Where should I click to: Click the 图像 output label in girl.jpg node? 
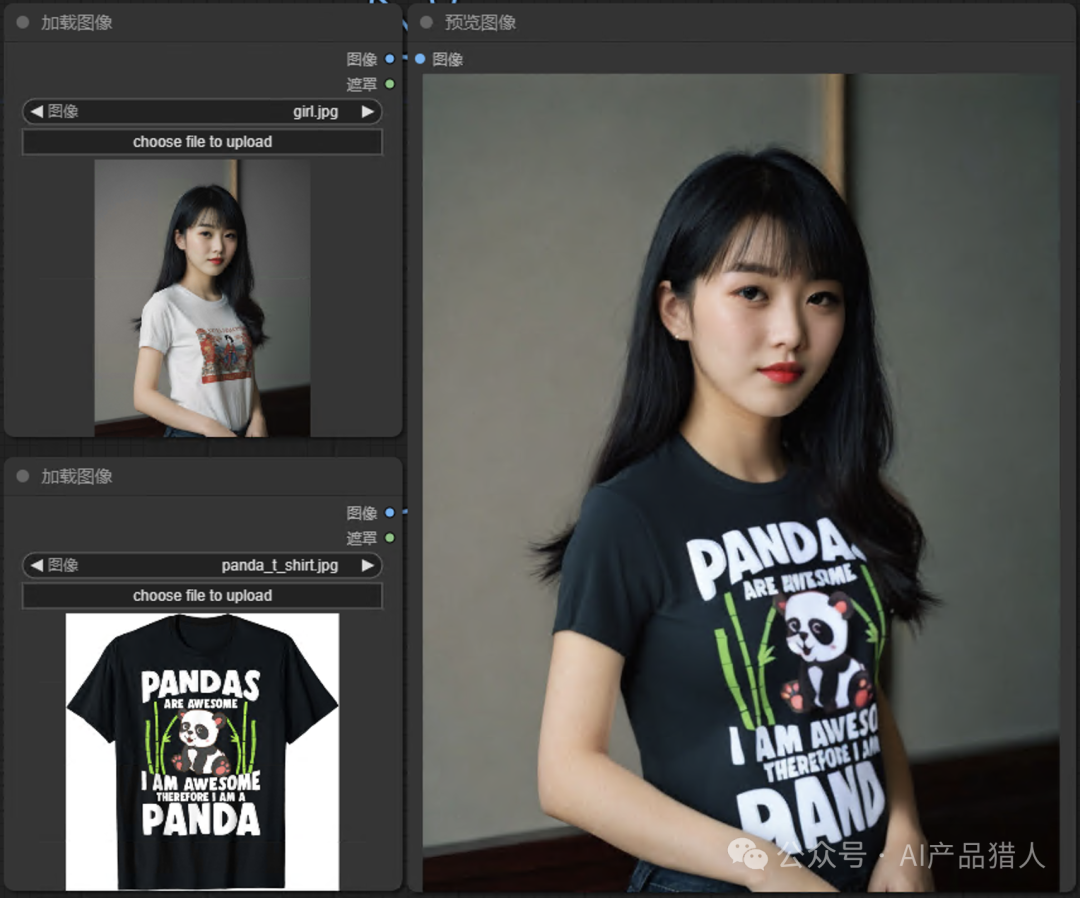[x=362, y=59]
